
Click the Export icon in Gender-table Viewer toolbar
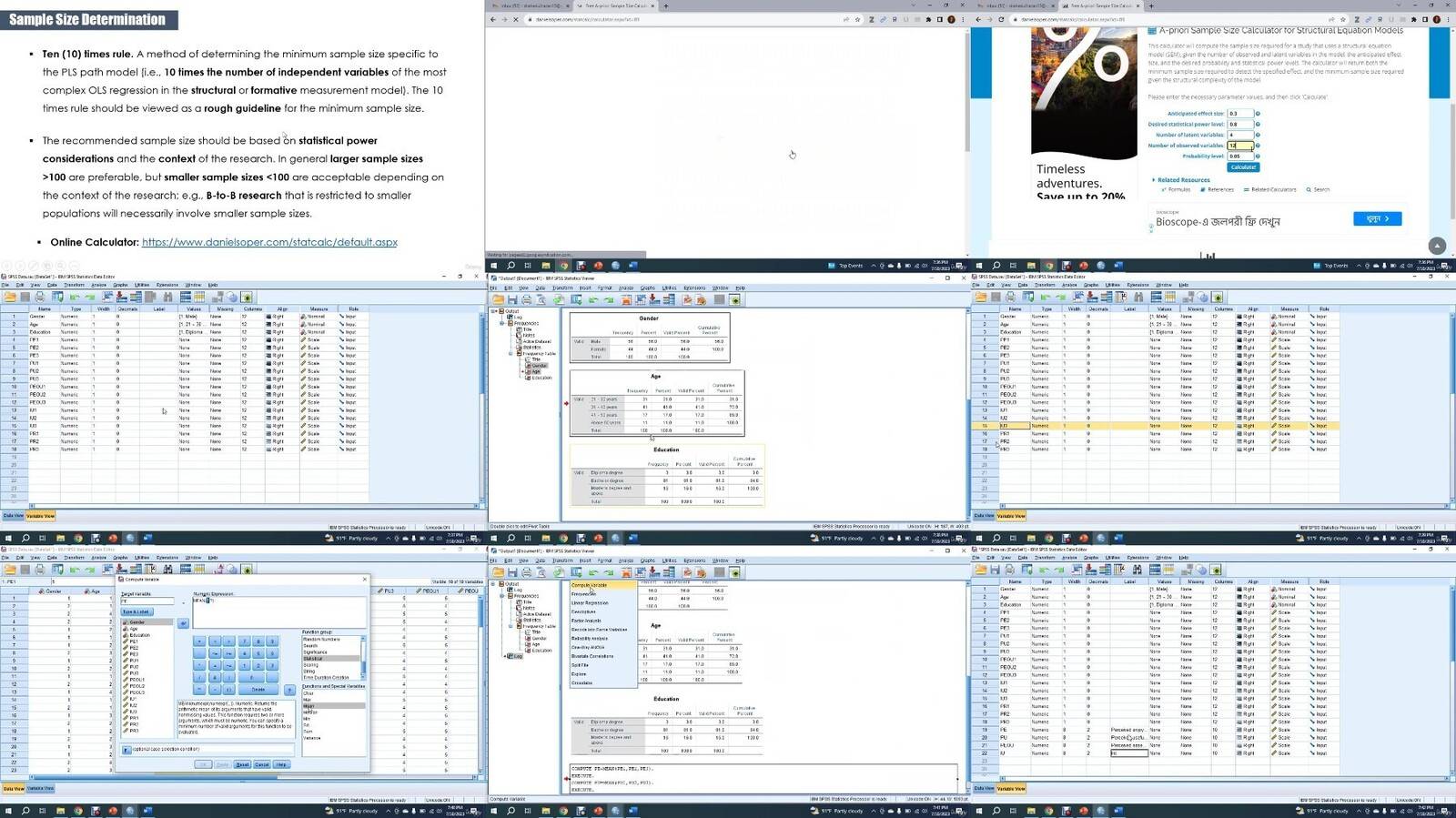click(559, 299)
